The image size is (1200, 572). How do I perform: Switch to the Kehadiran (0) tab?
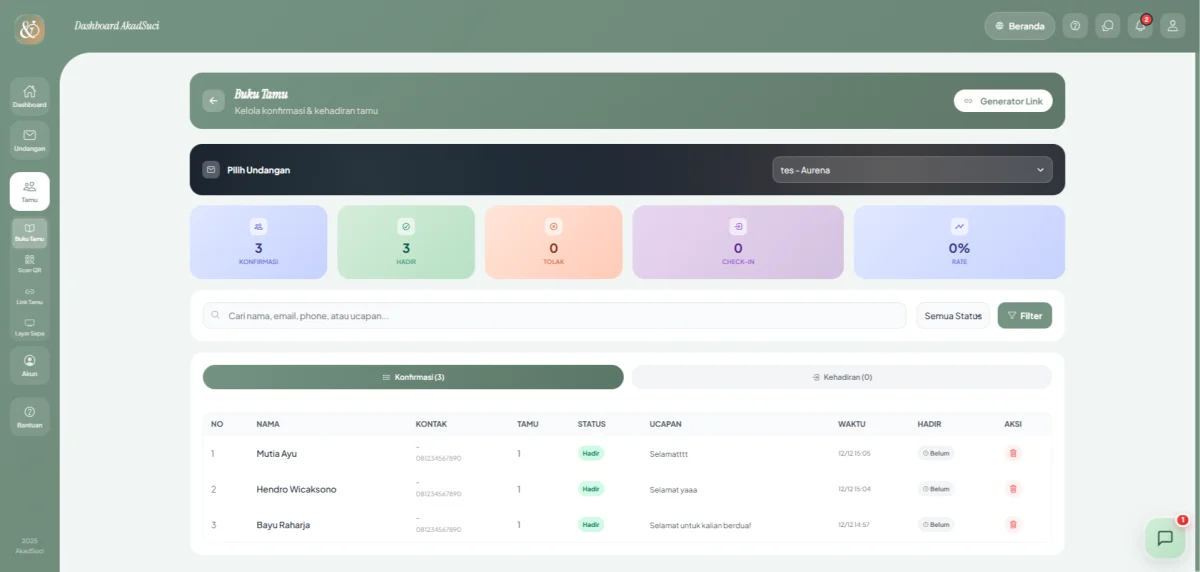pyautogui.click(x=841, y=377)
